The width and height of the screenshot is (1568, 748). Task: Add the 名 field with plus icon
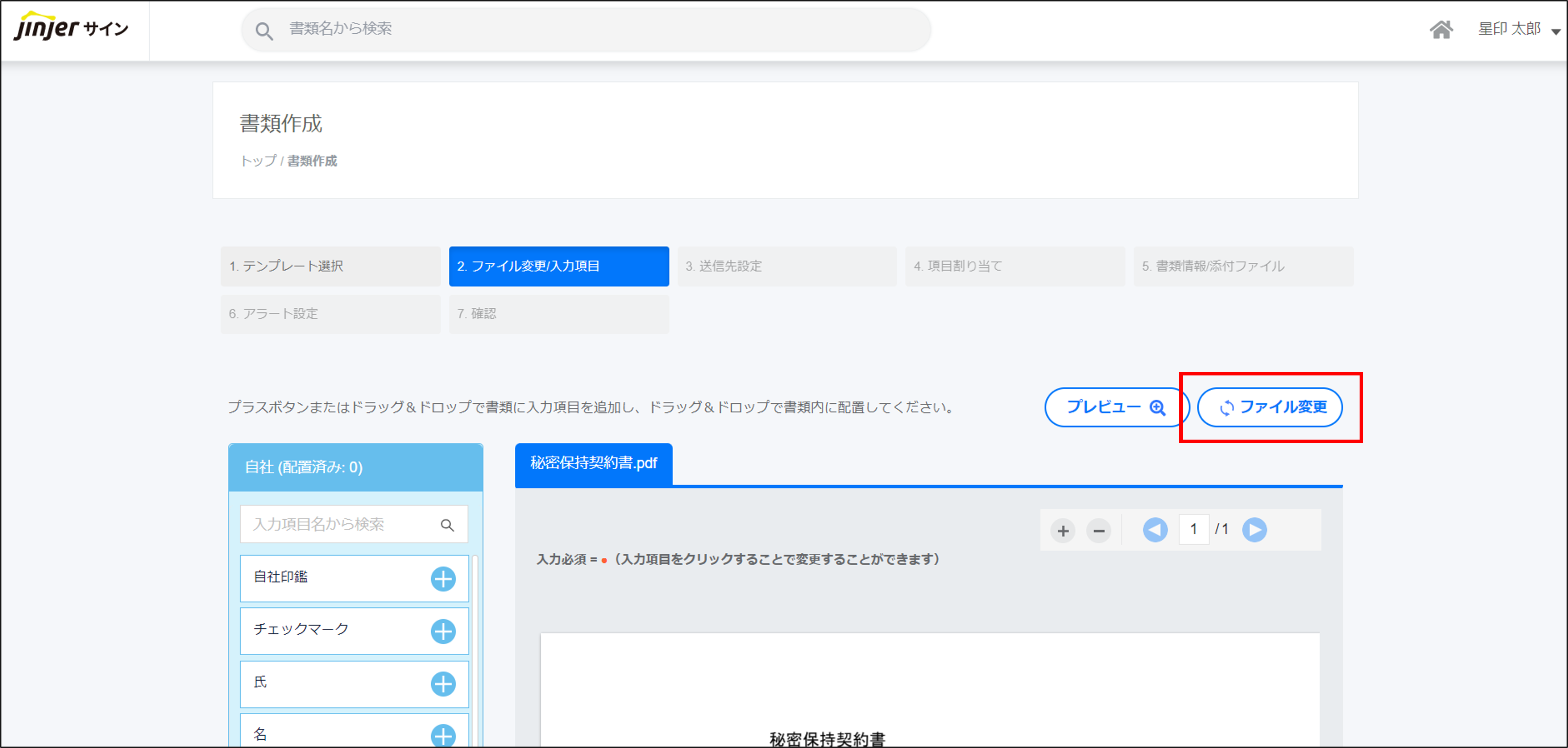[443, 735]
